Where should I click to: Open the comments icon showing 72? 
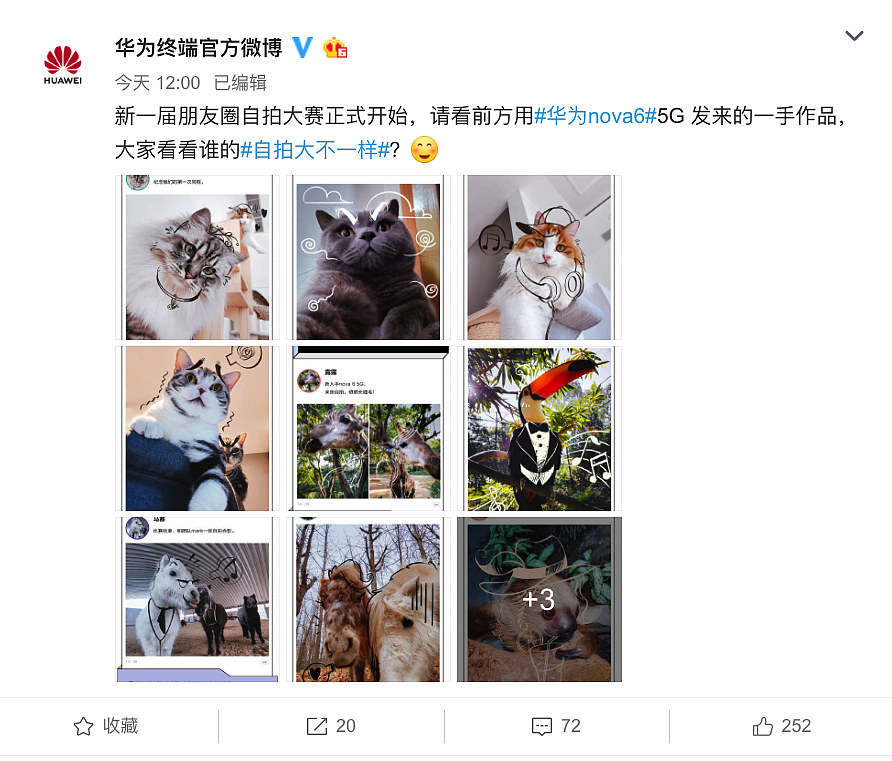(542, 726)
